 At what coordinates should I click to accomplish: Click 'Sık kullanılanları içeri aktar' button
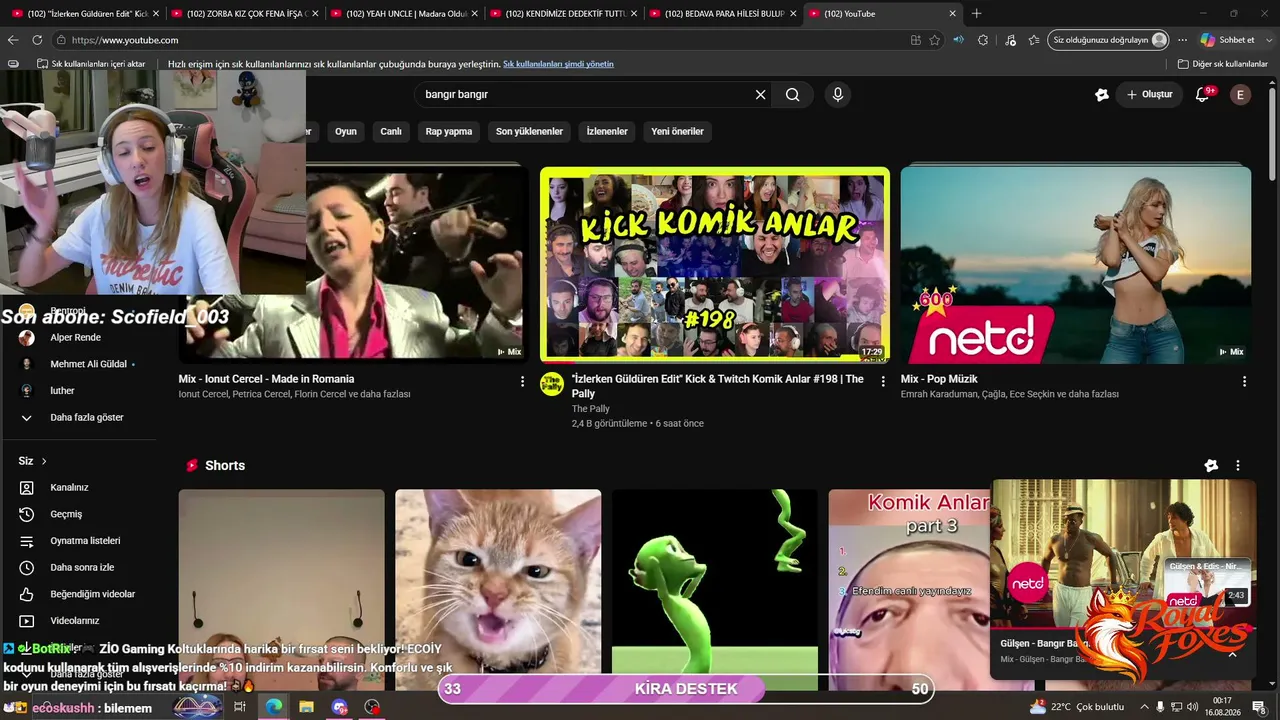pyautogui.click(x=91, y=64)
